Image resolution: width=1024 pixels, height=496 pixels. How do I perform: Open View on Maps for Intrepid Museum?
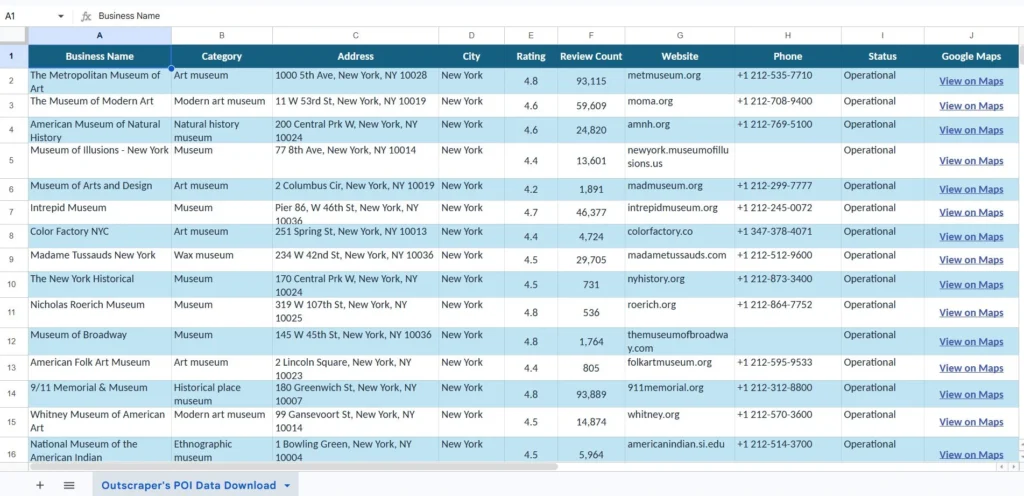coord(971,212)
